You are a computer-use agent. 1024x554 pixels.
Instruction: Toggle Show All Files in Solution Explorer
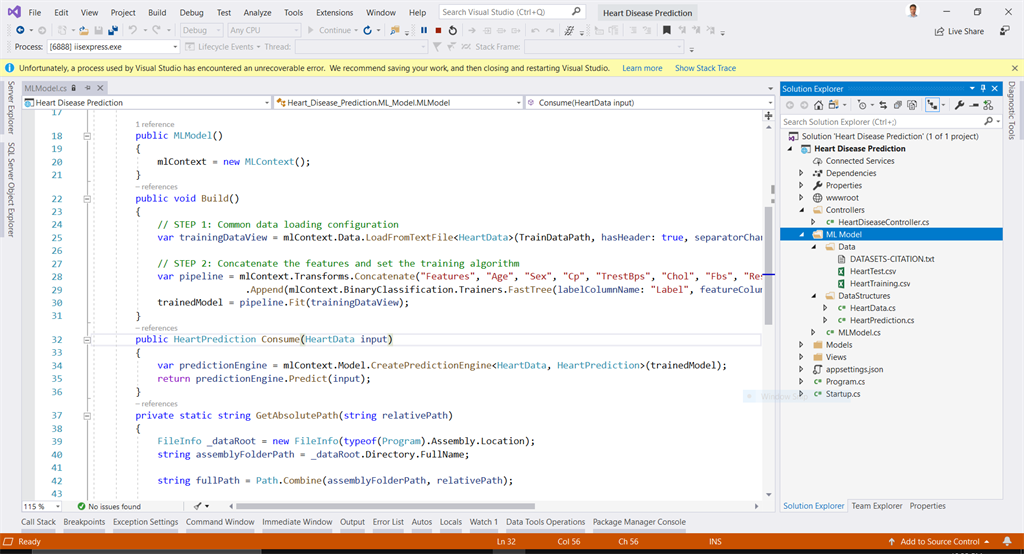(x=912, y=105)
